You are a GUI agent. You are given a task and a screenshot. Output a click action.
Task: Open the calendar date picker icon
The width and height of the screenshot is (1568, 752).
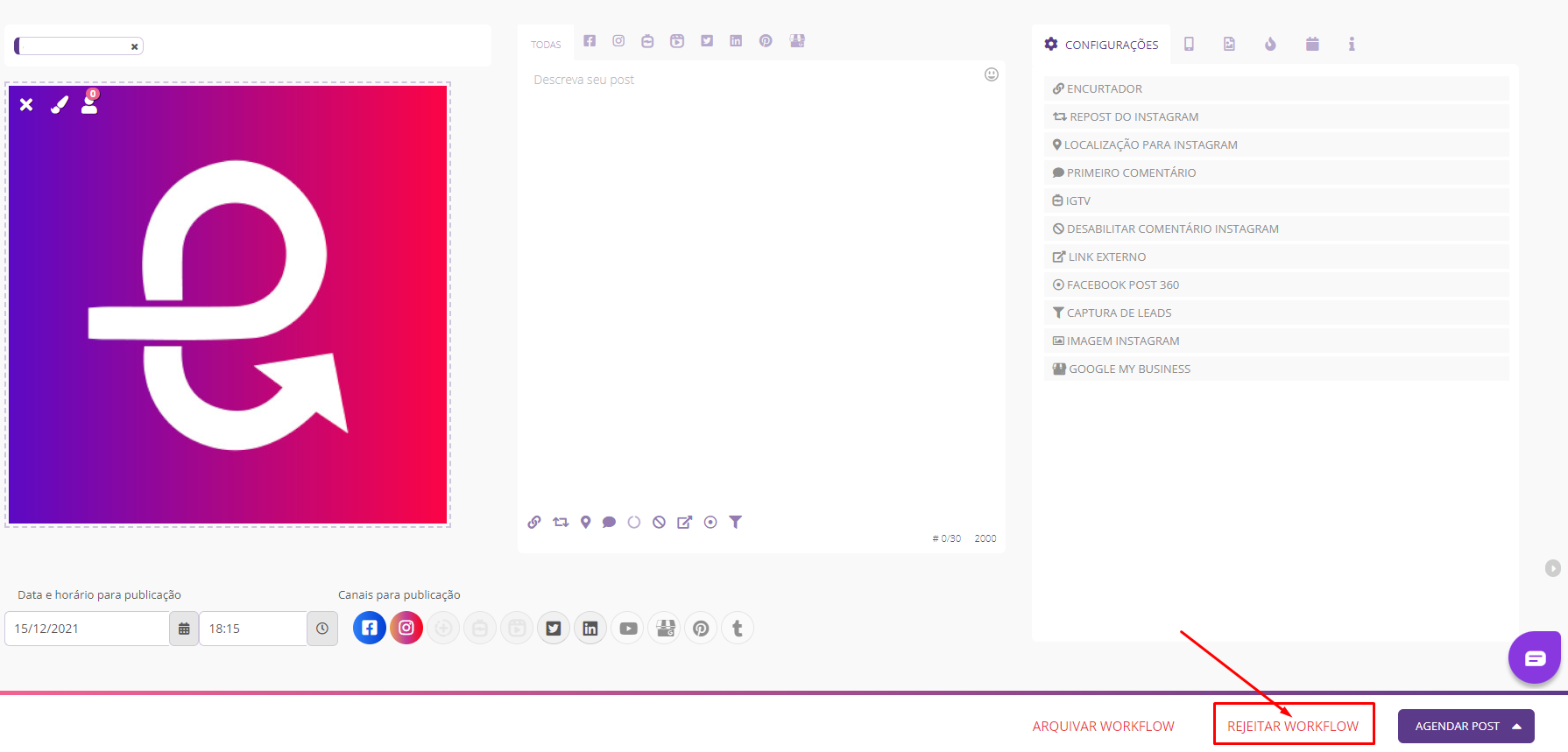[x=184, y=629]
